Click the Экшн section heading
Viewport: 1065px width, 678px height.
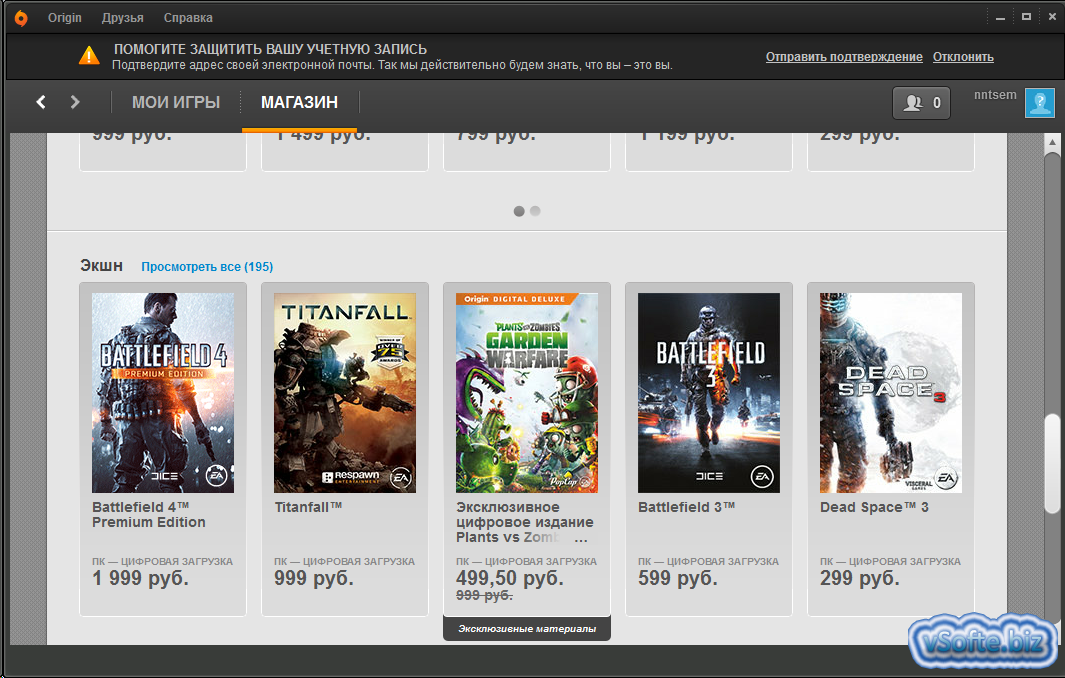point(101,266)
